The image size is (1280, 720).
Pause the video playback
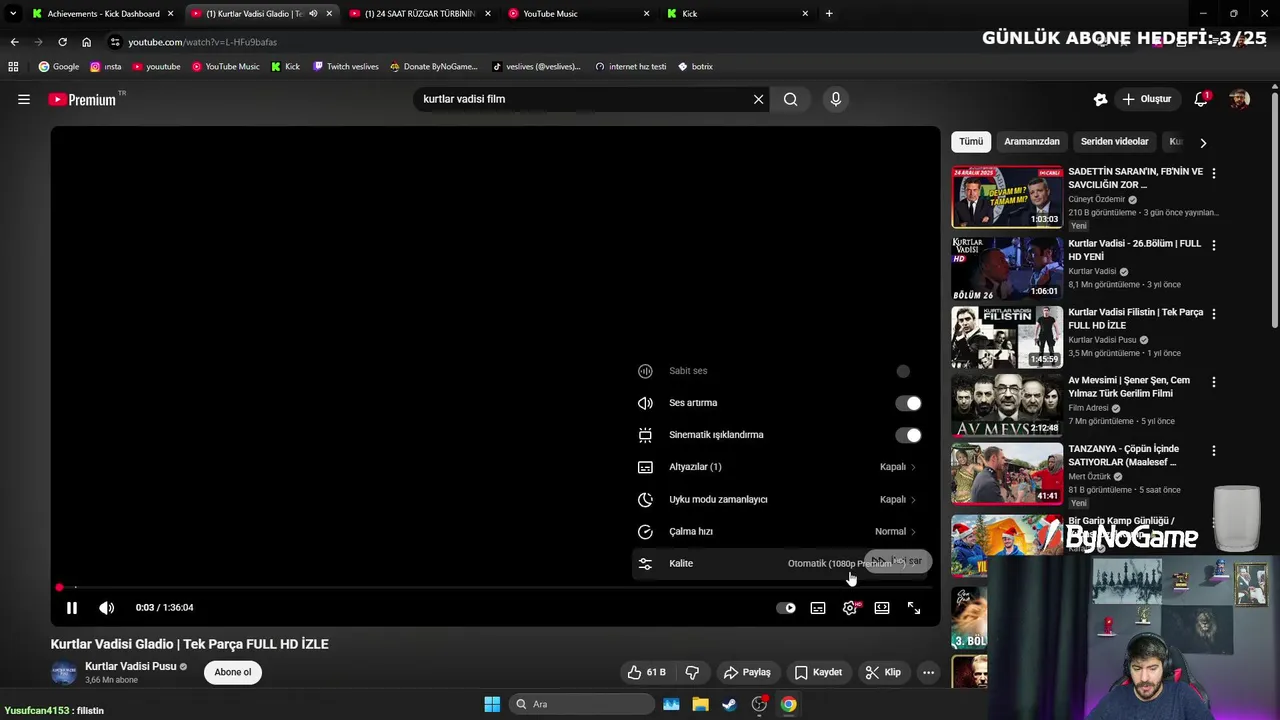pos(72,608)
